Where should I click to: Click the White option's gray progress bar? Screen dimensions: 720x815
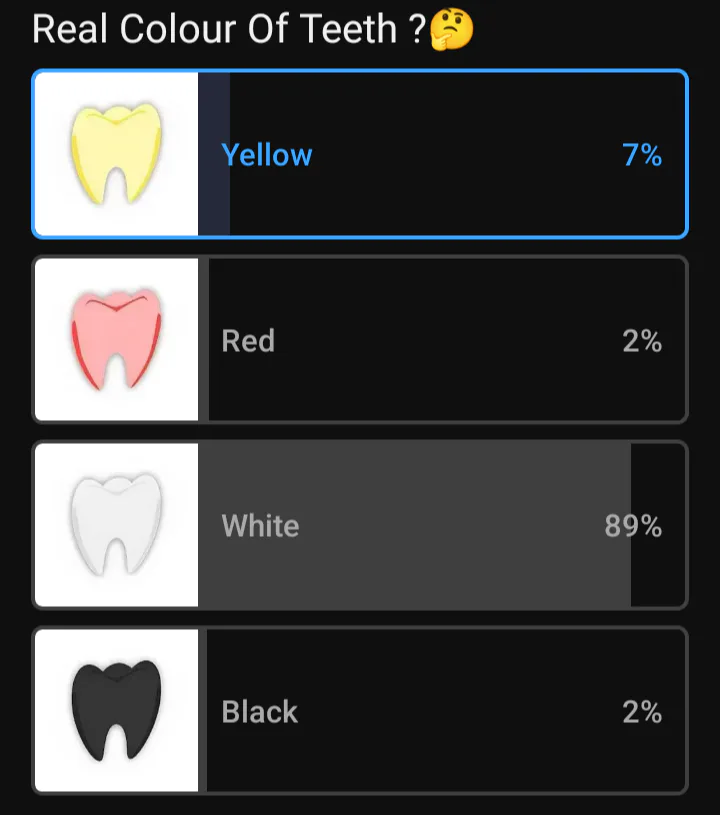pos(414,525)
